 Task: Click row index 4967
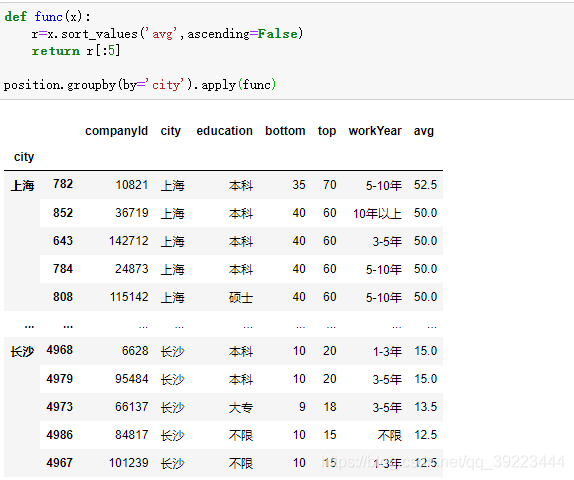click(x=60, y=463)
